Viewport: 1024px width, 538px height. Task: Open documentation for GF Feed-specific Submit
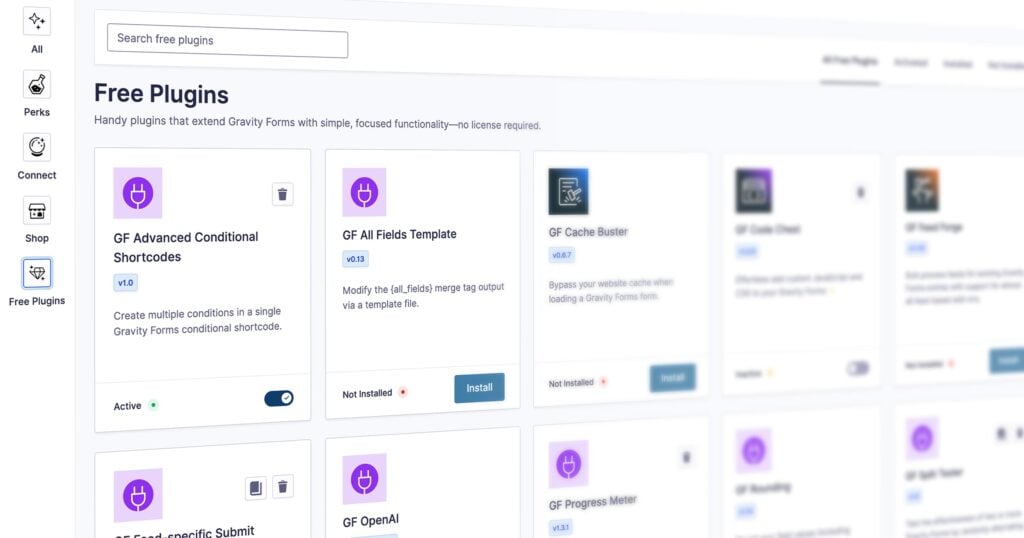(x=256, y=488)
